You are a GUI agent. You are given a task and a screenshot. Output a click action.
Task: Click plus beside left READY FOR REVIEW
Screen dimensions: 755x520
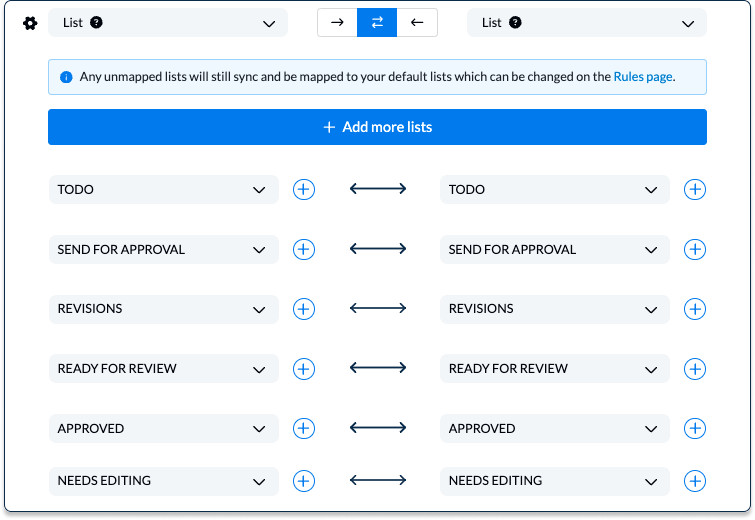click(304, 369)
